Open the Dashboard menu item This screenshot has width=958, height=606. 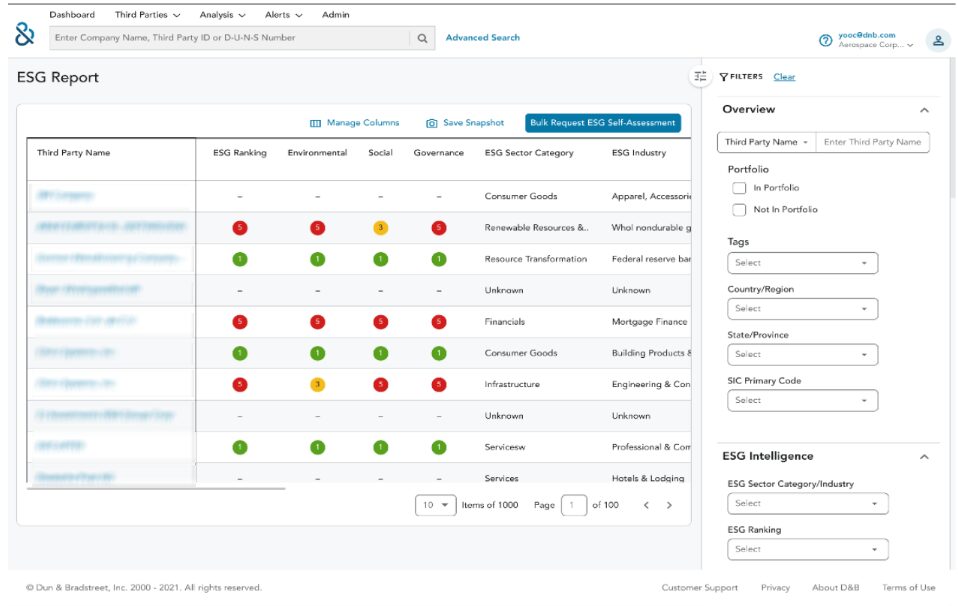pos(72,15)
